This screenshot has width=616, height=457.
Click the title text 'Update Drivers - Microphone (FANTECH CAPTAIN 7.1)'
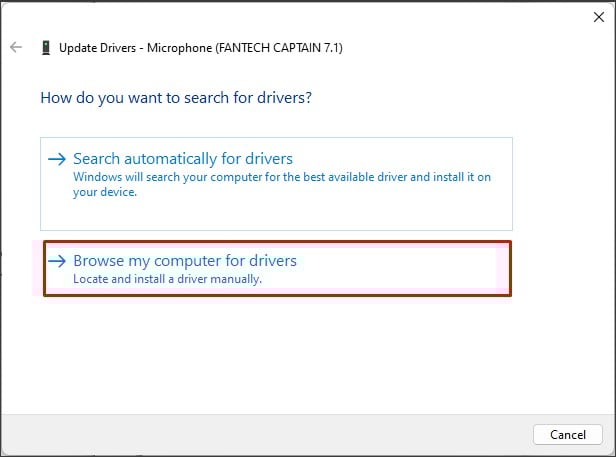pos(201,48)
